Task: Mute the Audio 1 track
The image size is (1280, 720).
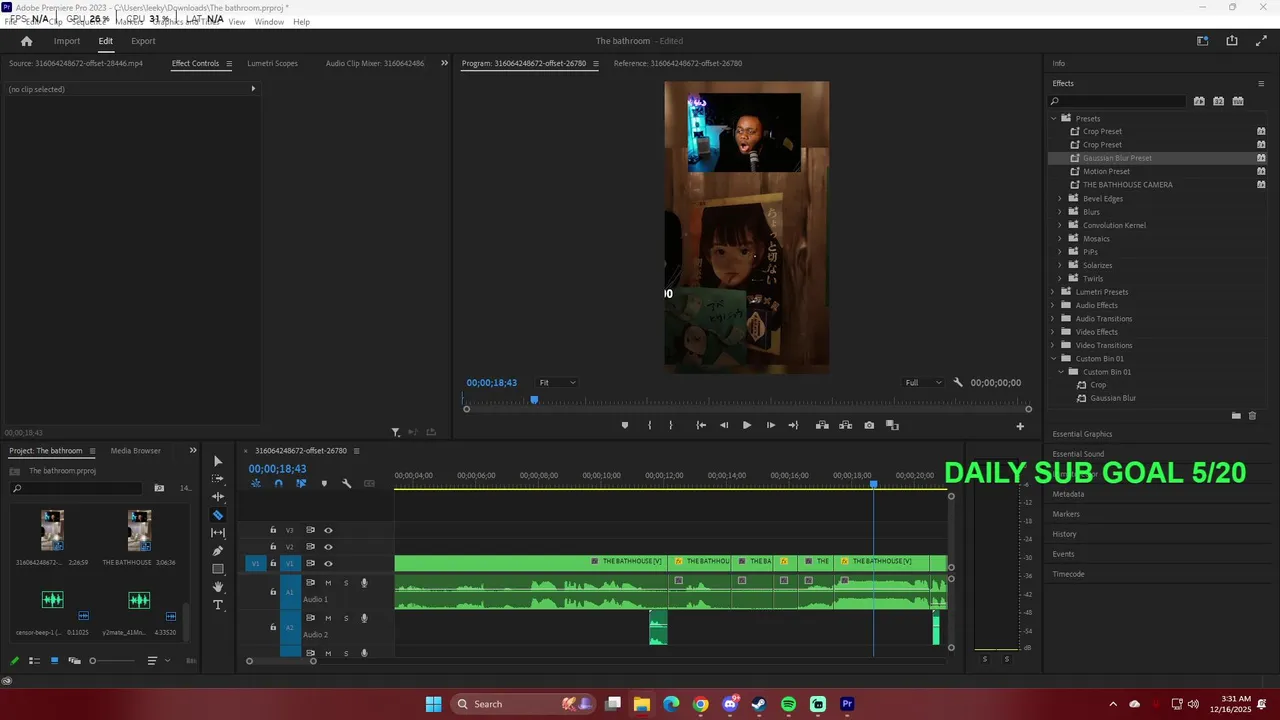Action: point(328,583)
